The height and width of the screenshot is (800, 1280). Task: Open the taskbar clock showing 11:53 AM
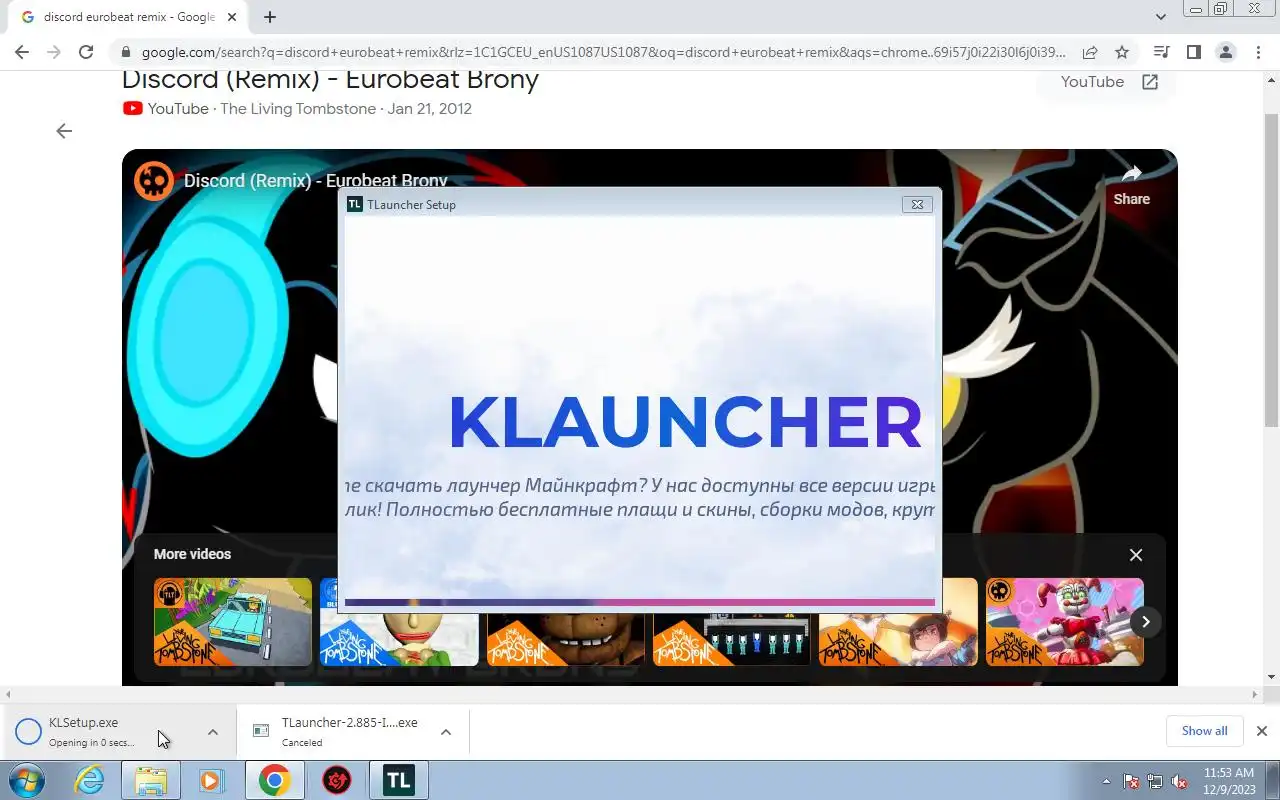(1228, 780)
